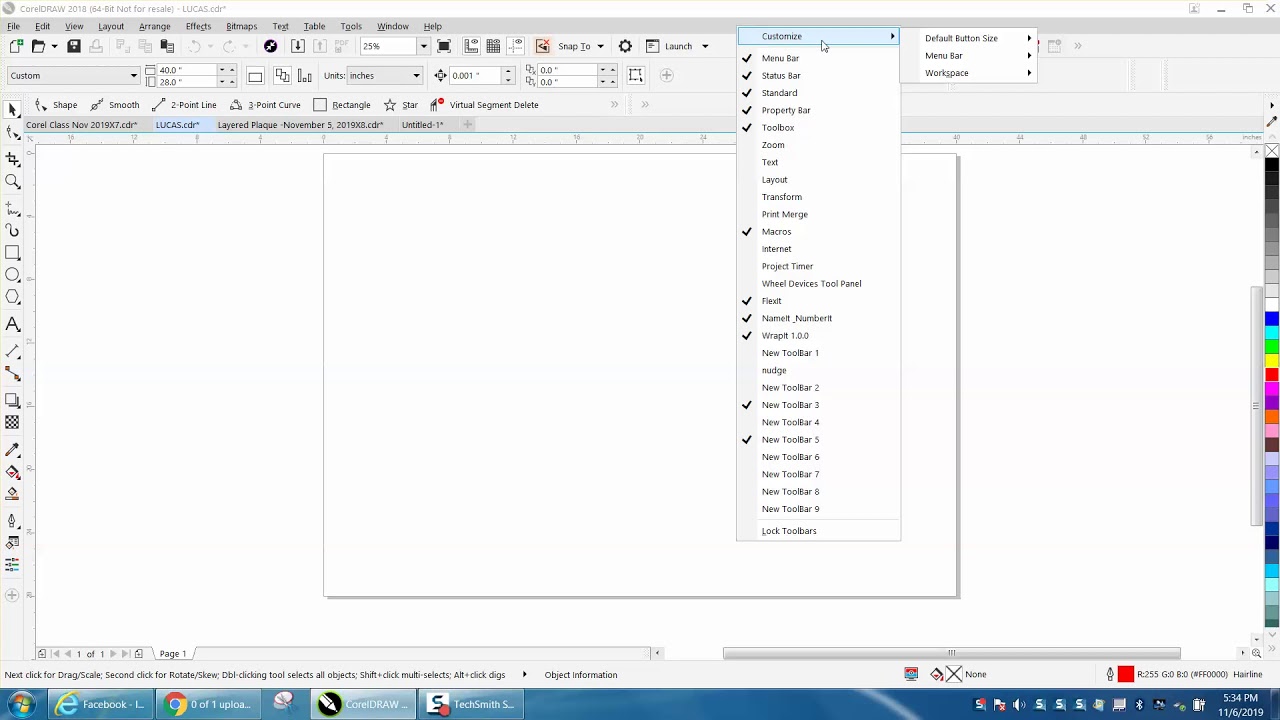
Task: Click the Virtual Segment Delete button
Action: pos(484,105)
